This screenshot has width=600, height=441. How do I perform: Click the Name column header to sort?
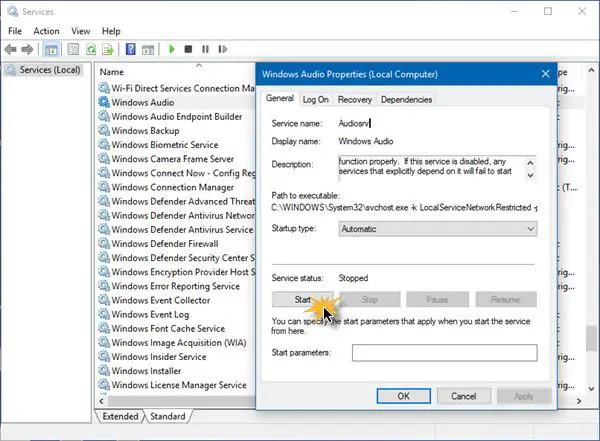pyautogui.click(x=112, y=72)
